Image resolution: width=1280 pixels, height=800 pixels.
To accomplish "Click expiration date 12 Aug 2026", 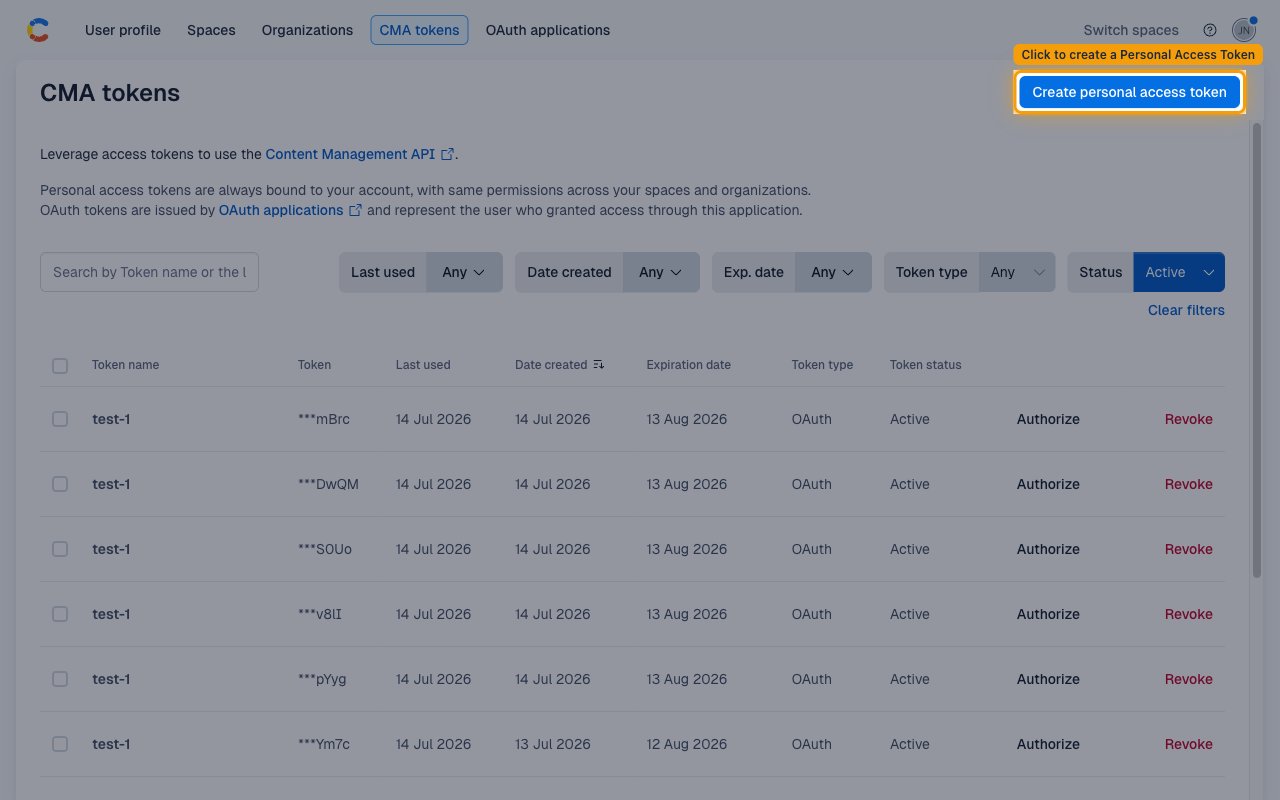I will click(x=687, y=744).
